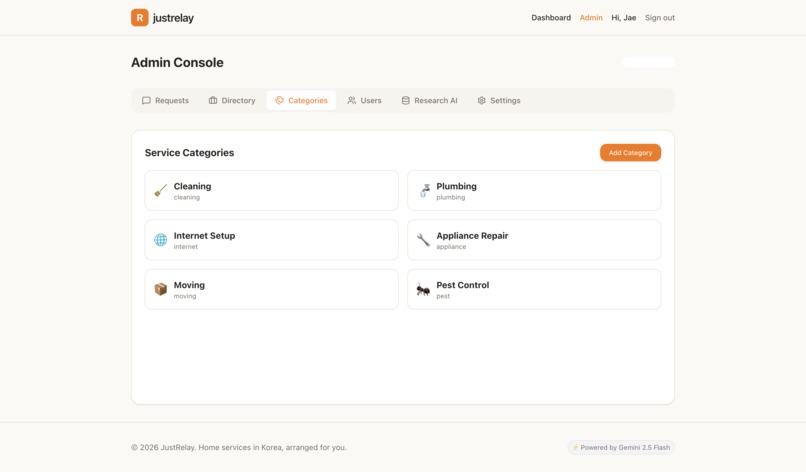Click the Appliance Repair category title

pos(472,235)
